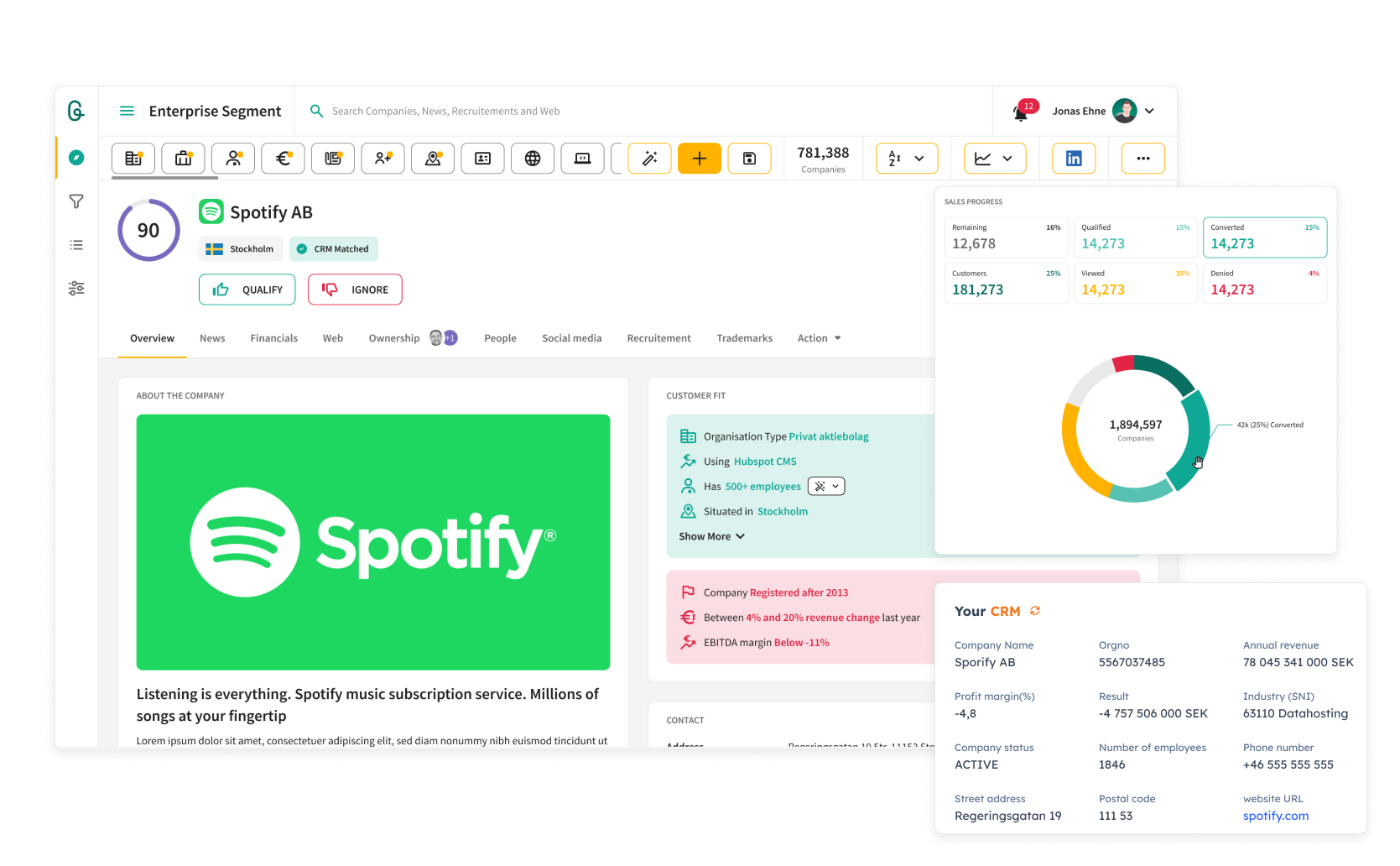Select the Customers 181,273 card
The height and width of the screenshot is (866, 1400).
pyautogui.click(x=1007, y=284)
